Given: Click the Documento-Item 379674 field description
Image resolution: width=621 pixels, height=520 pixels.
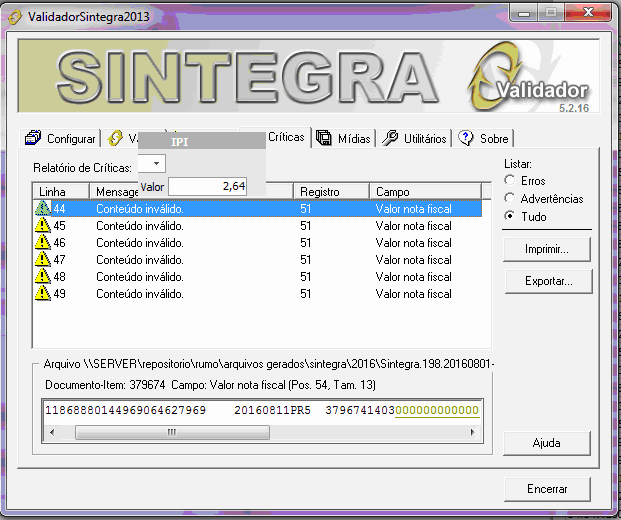Looking at the screenshot, I should [x=210, y=385].
